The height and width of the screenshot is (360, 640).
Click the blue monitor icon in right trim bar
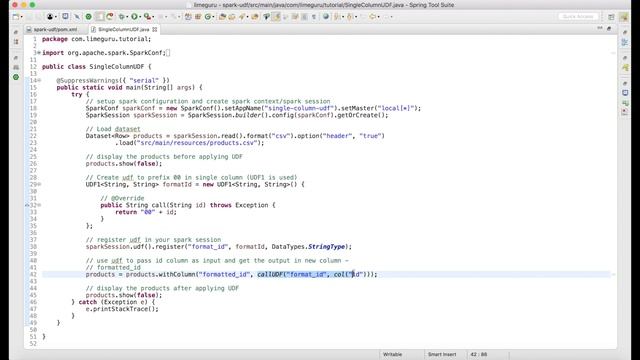[x=625, y=93]
